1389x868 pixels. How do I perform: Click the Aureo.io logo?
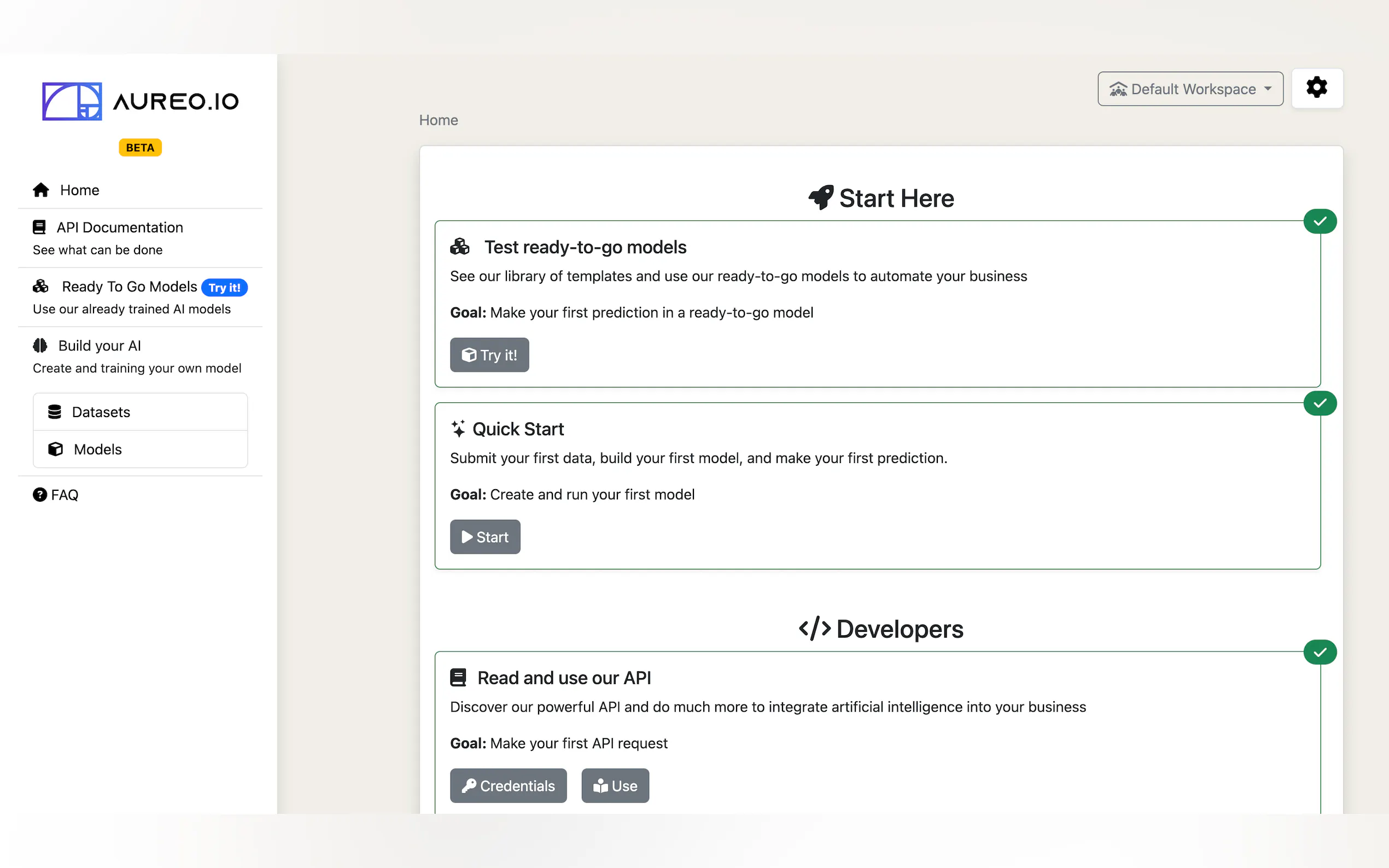click(x=141, y=101)
